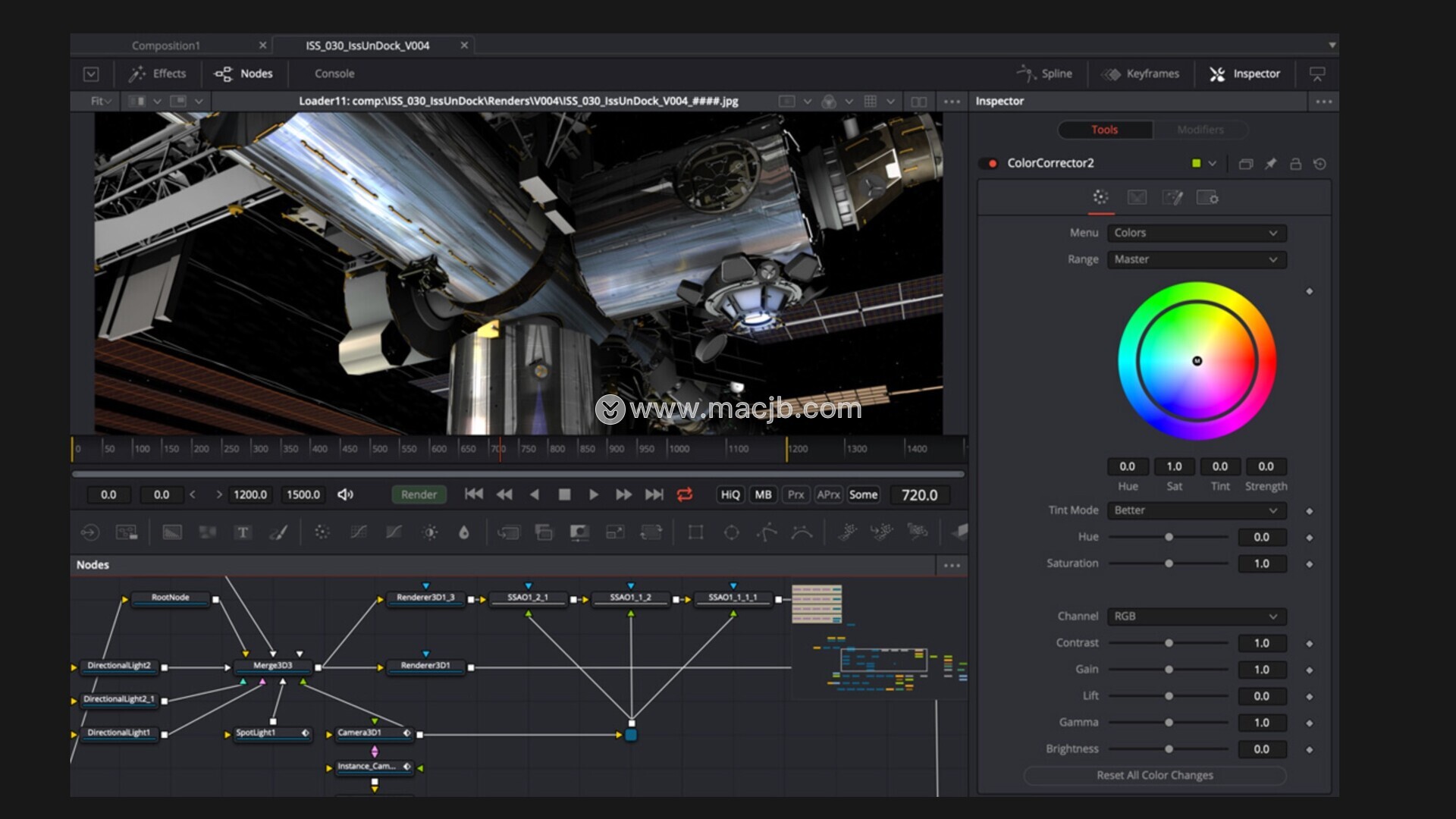Switch to the Composition1 tab

point(166,45)
